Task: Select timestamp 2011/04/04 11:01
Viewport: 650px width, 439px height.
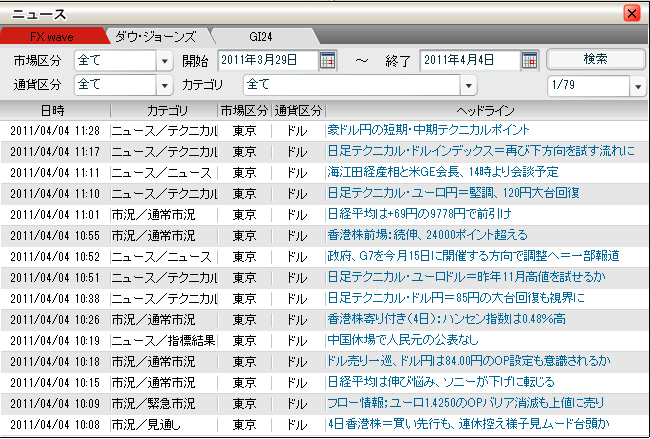Action: [x=55, y=215]
